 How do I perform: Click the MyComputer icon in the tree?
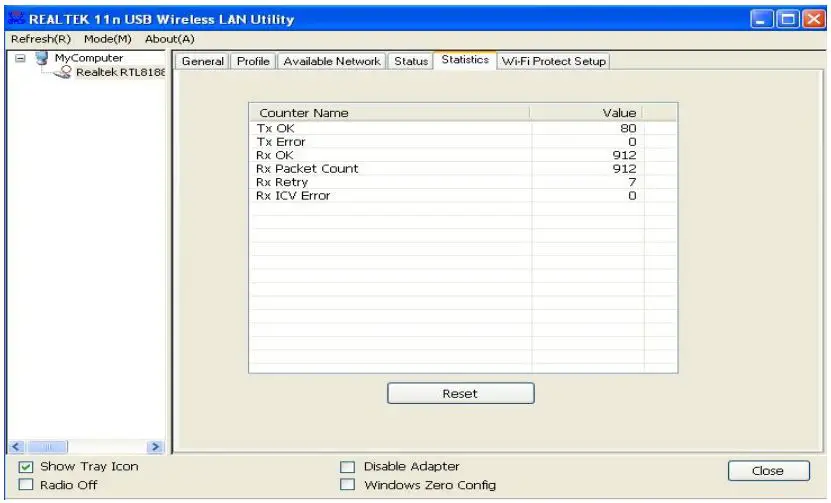[x=42, y=58]
